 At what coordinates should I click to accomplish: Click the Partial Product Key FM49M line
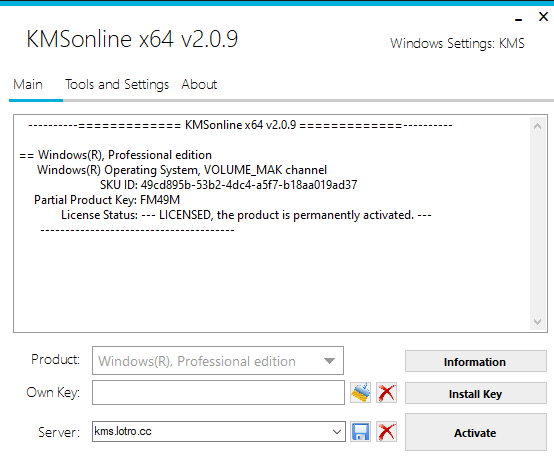coord(107,200)
